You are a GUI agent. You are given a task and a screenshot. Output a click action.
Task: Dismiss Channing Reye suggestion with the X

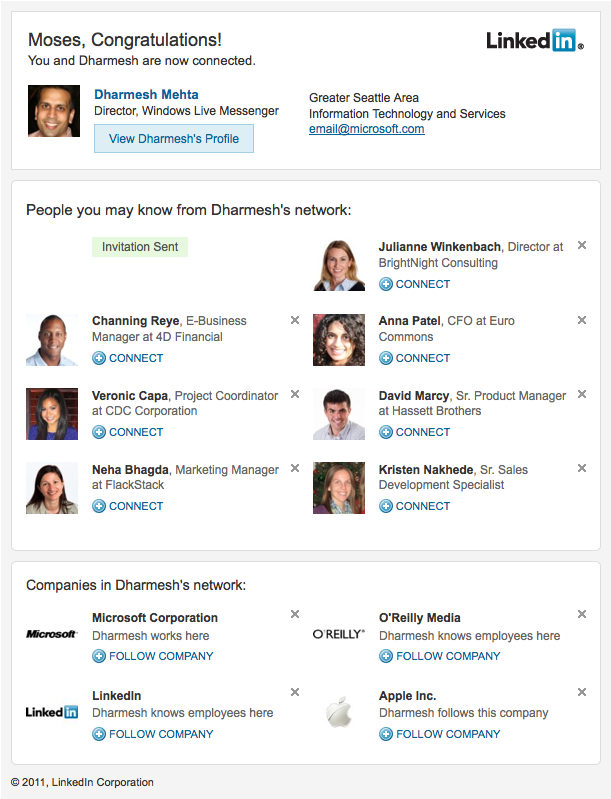tap(295, 320)
